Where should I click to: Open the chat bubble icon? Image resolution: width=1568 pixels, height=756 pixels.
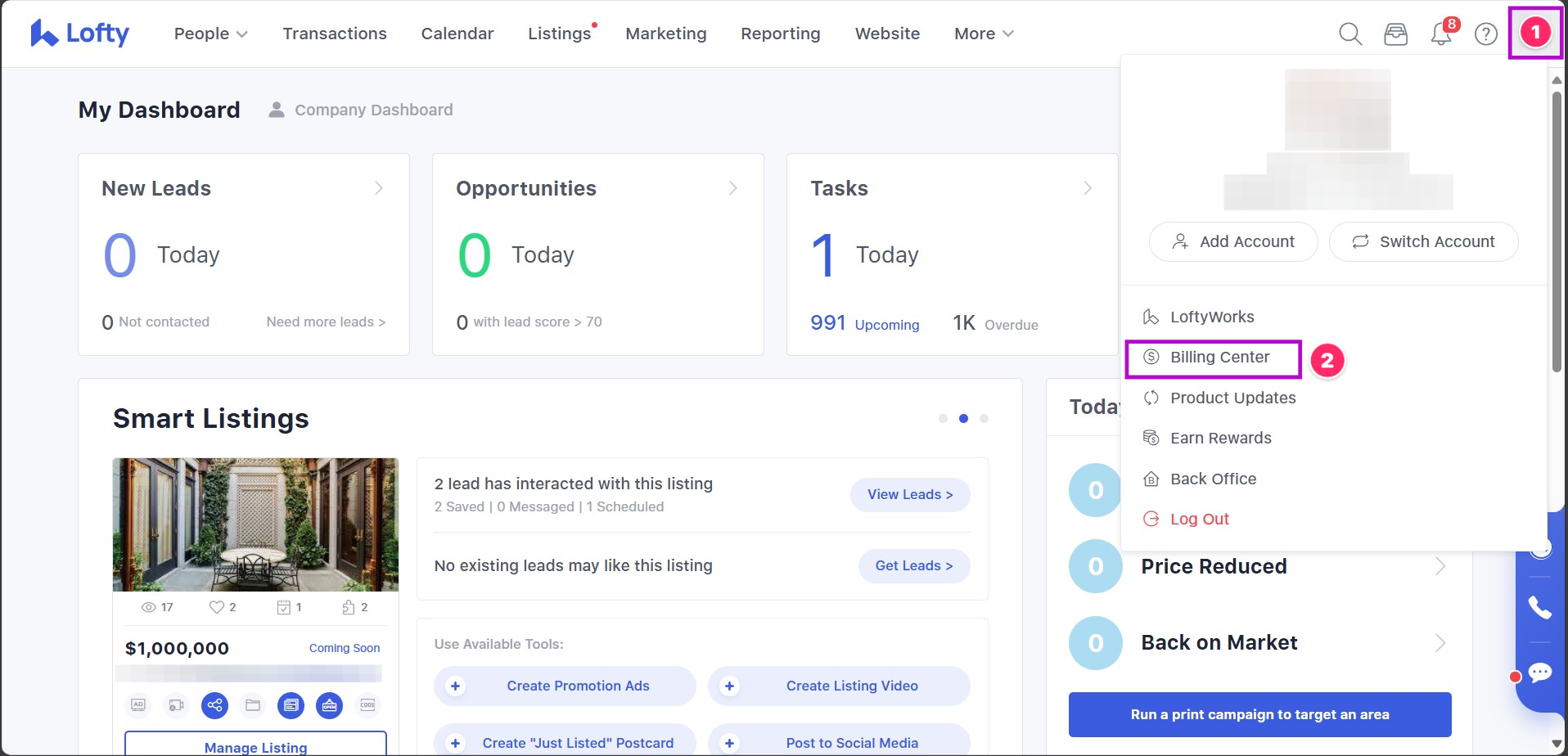pos(1539,673)
